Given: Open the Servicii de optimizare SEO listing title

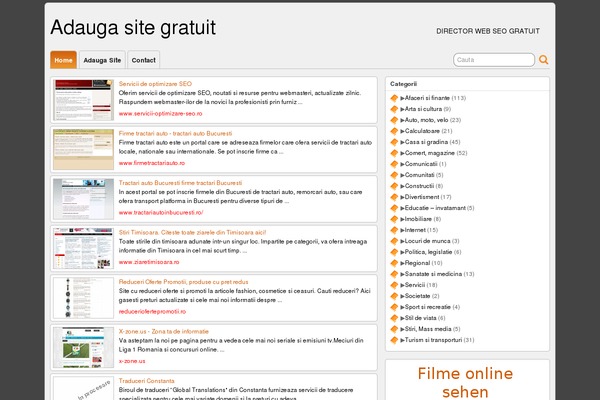Looking at the screenshot, I should [x=155, y=84].
